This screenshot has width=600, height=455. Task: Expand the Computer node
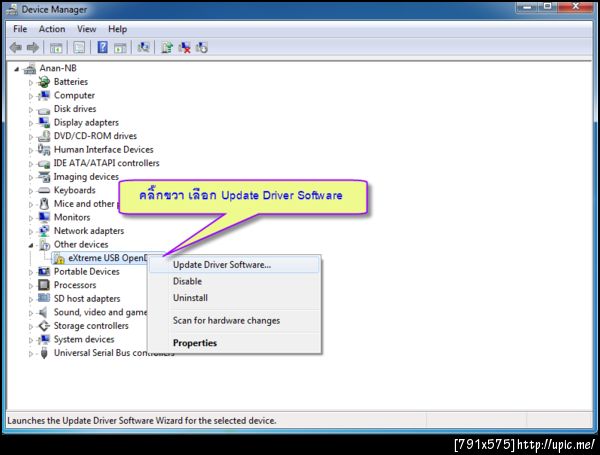tap(31, 96)
